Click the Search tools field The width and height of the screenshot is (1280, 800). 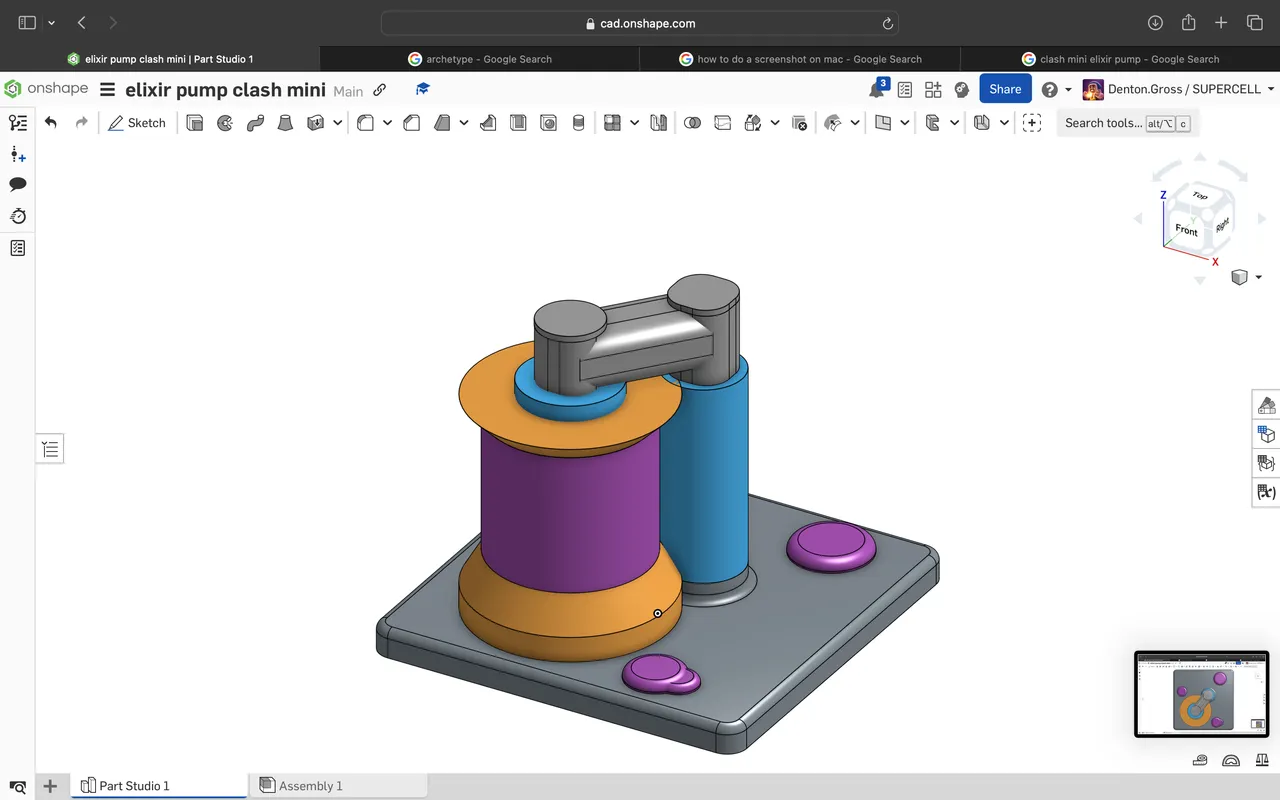click(x=1127, y=123)
